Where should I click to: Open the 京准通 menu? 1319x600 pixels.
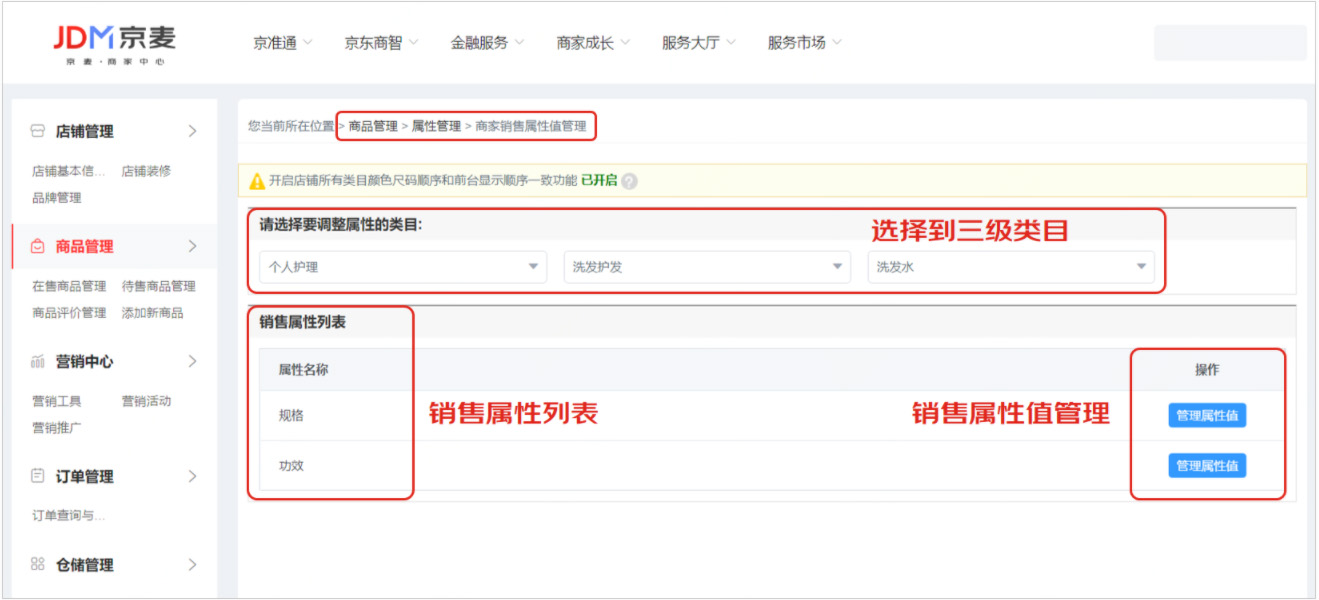click(x=277, y=42)
